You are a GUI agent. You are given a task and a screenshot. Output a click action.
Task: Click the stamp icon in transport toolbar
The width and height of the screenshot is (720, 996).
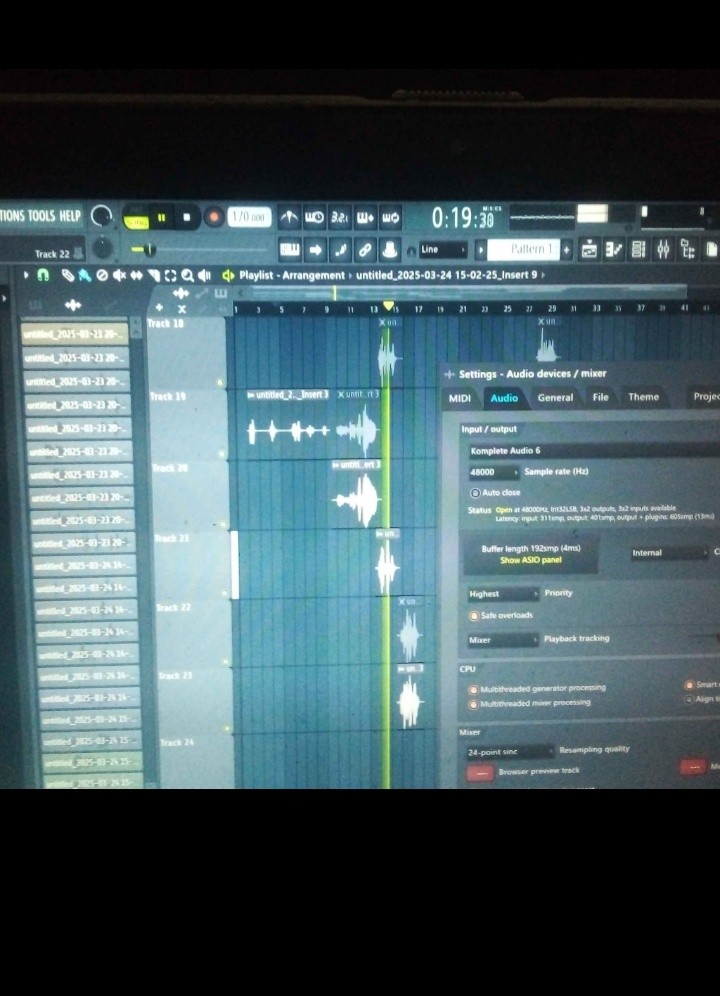[390, 250]
